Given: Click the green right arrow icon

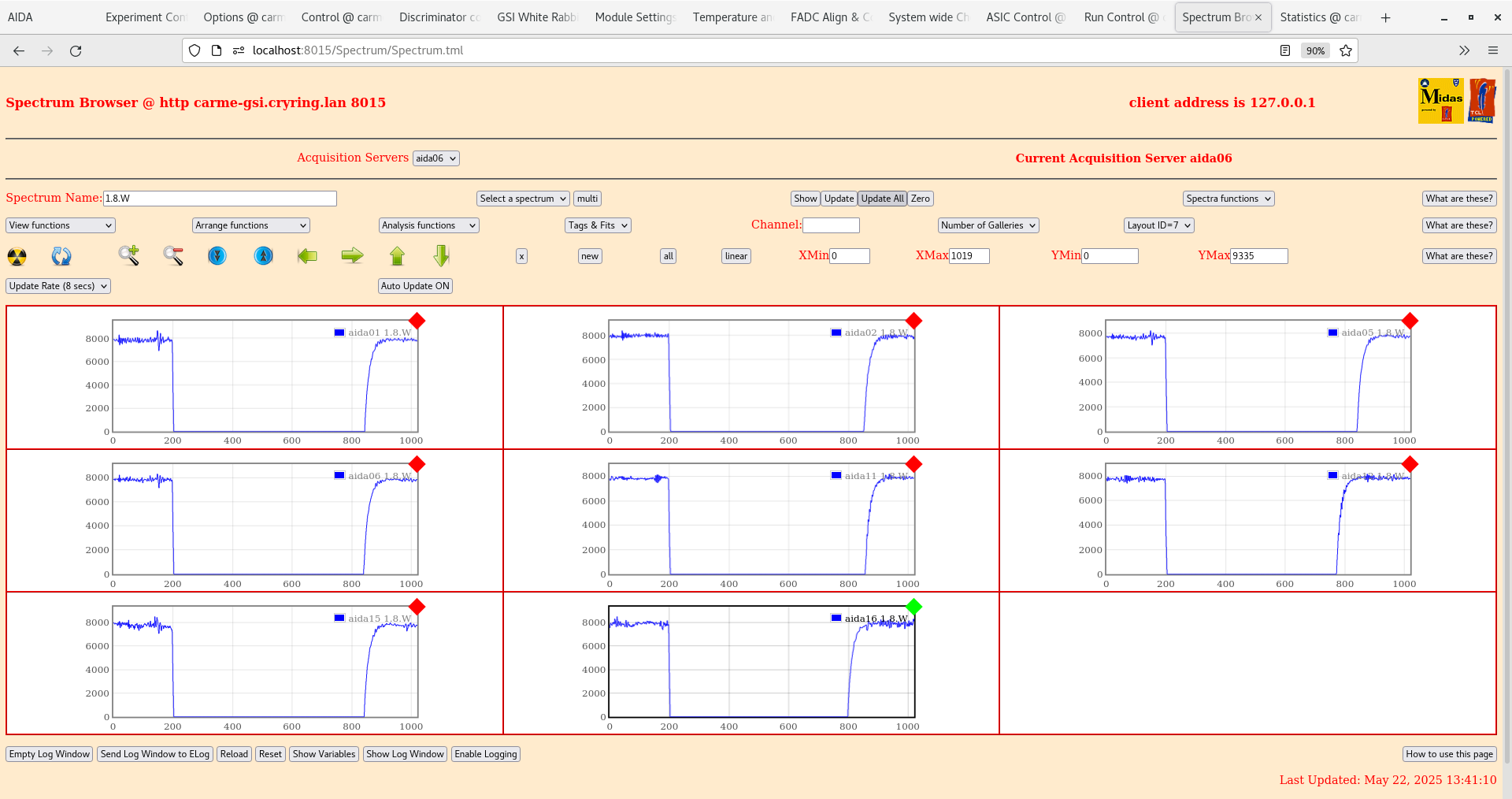Looking at the screenshot, I should point(352,256).
